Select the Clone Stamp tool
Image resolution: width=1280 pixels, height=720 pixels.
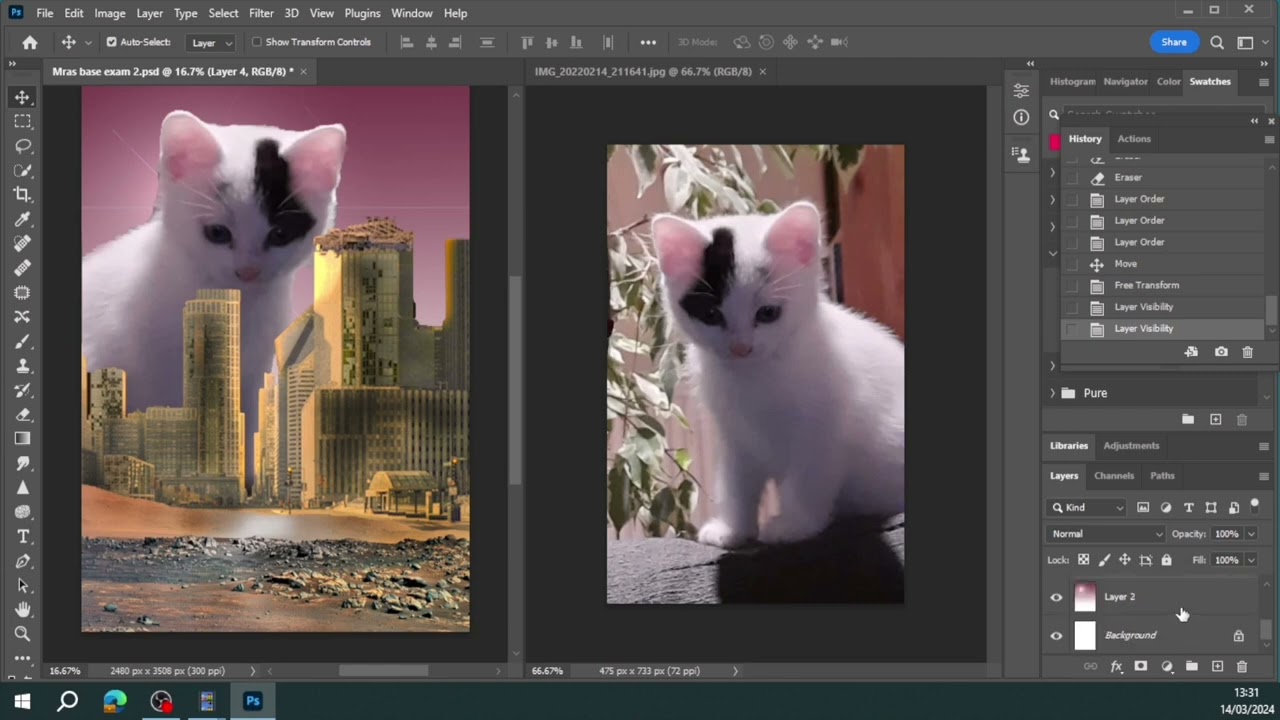[x=22, y=365]
